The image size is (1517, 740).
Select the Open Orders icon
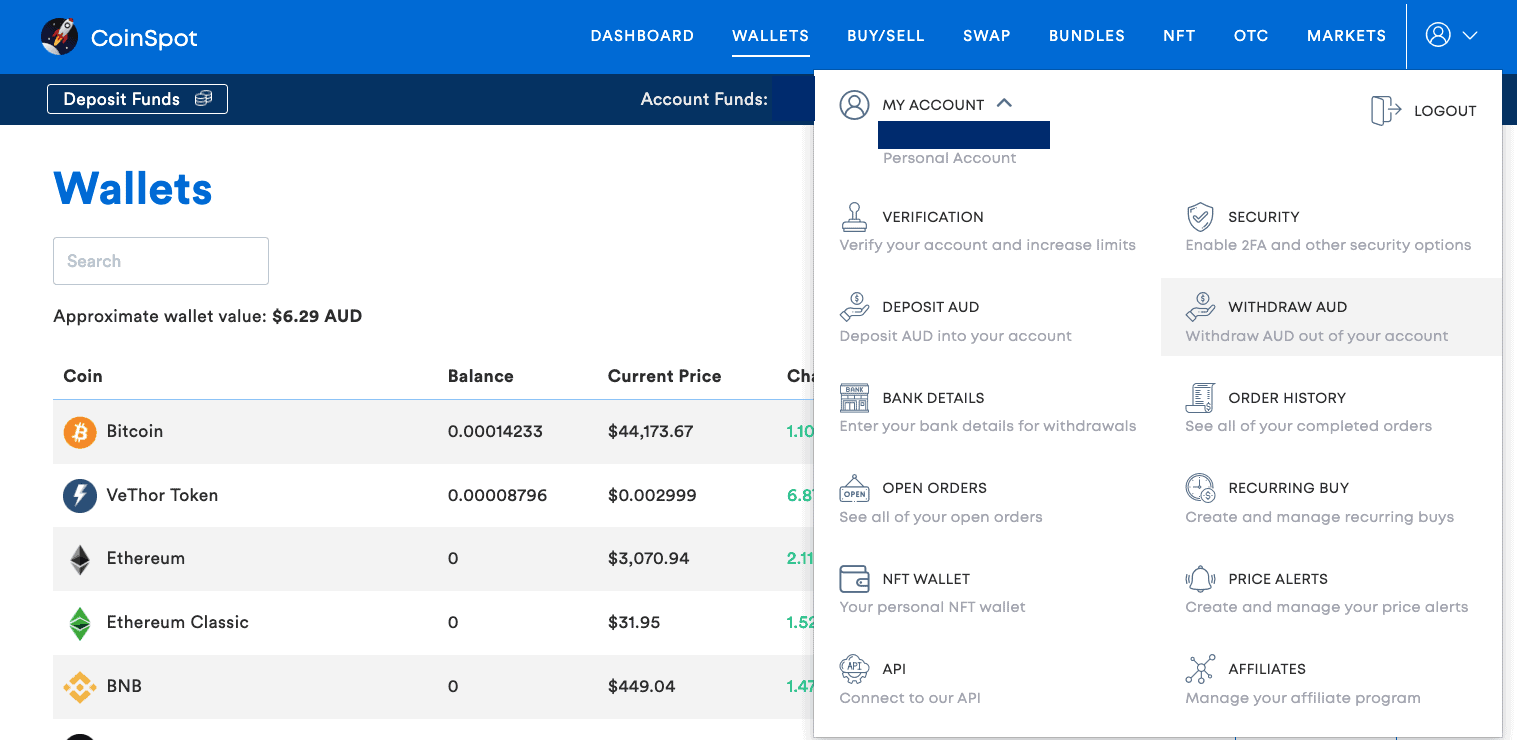pyautogui.click(x=854, y=487)
